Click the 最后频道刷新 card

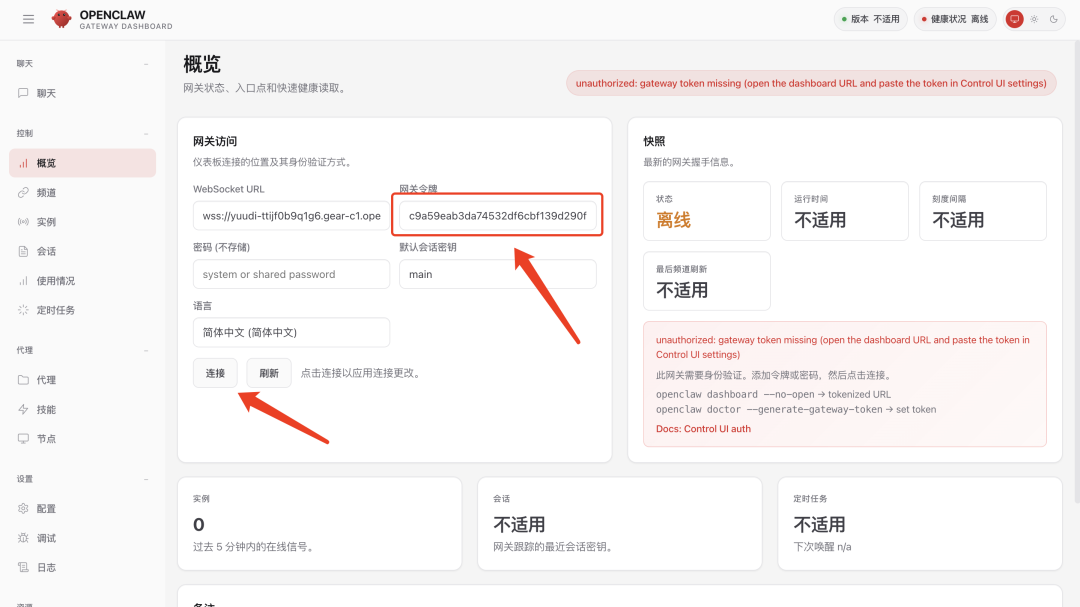[707, 281]
